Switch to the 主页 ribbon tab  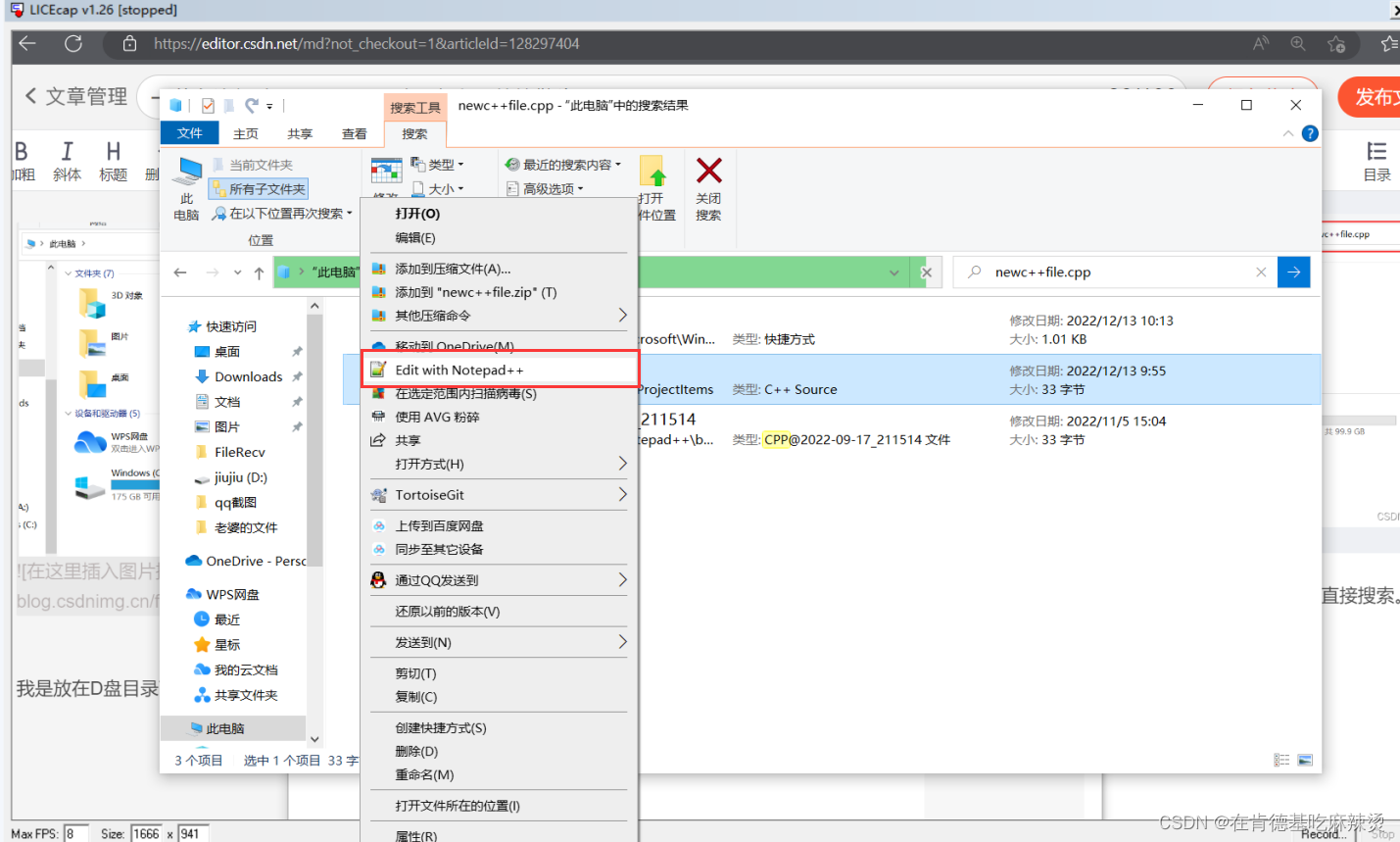[246, 134]
